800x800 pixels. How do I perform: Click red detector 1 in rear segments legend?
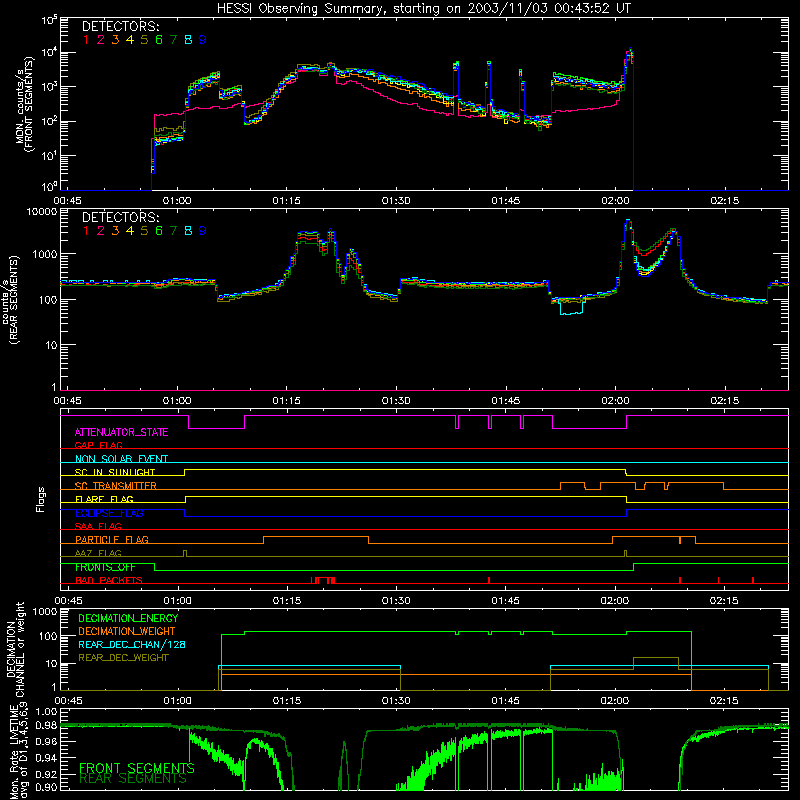[86, 231]
